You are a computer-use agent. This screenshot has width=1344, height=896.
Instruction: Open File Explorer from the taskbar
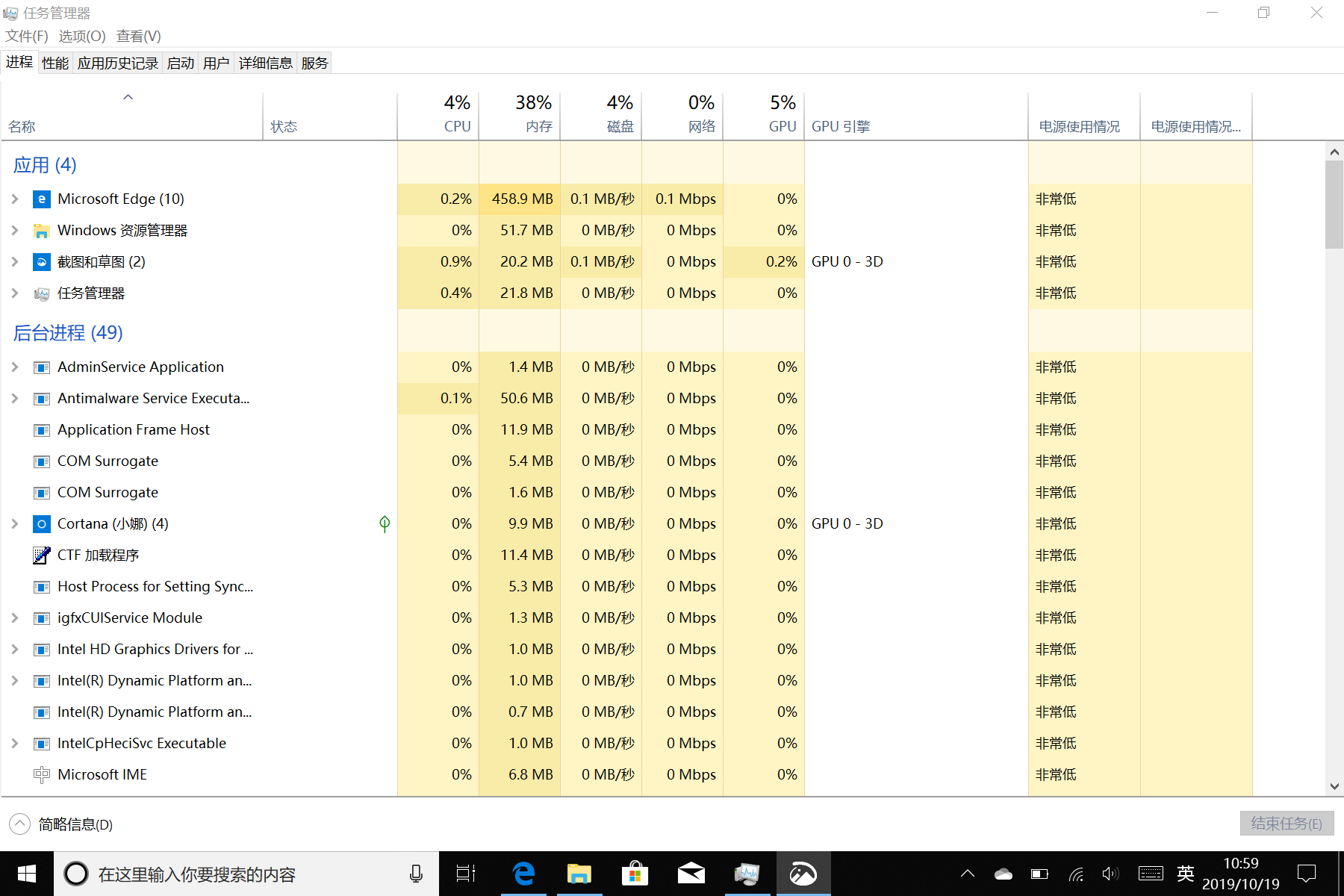coord(579,874)
